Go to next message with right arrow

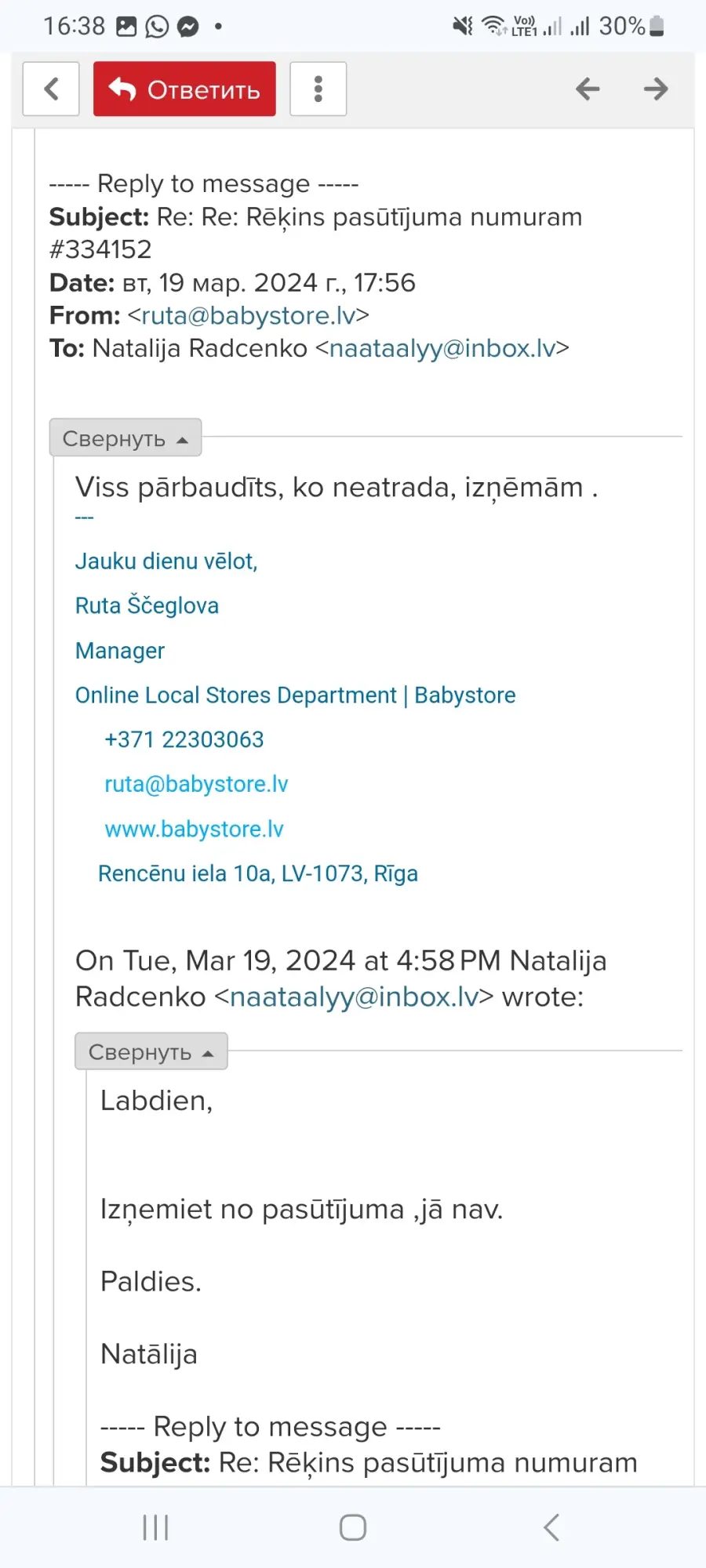point(656,89)
